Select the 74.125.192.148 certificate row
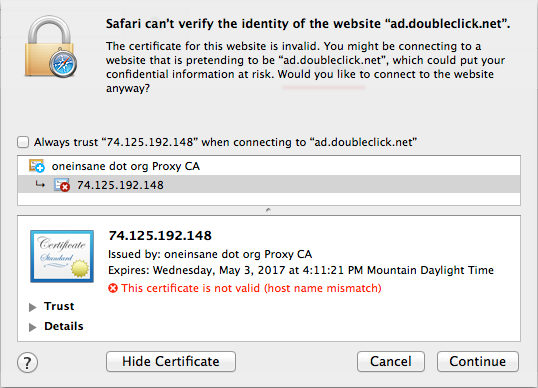This screenshot has height=388, width=538. pyautogui.click(x=269, y=185)
